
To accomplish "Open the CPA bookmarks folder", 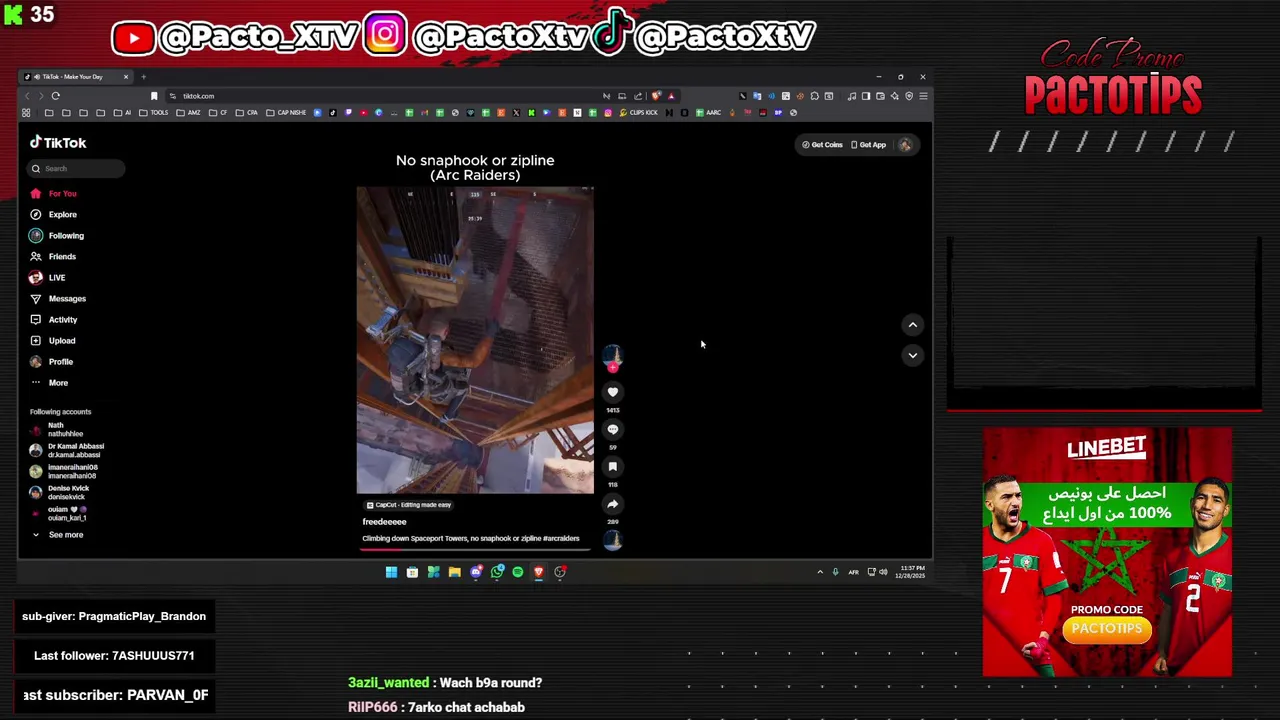I will [248, 113].
